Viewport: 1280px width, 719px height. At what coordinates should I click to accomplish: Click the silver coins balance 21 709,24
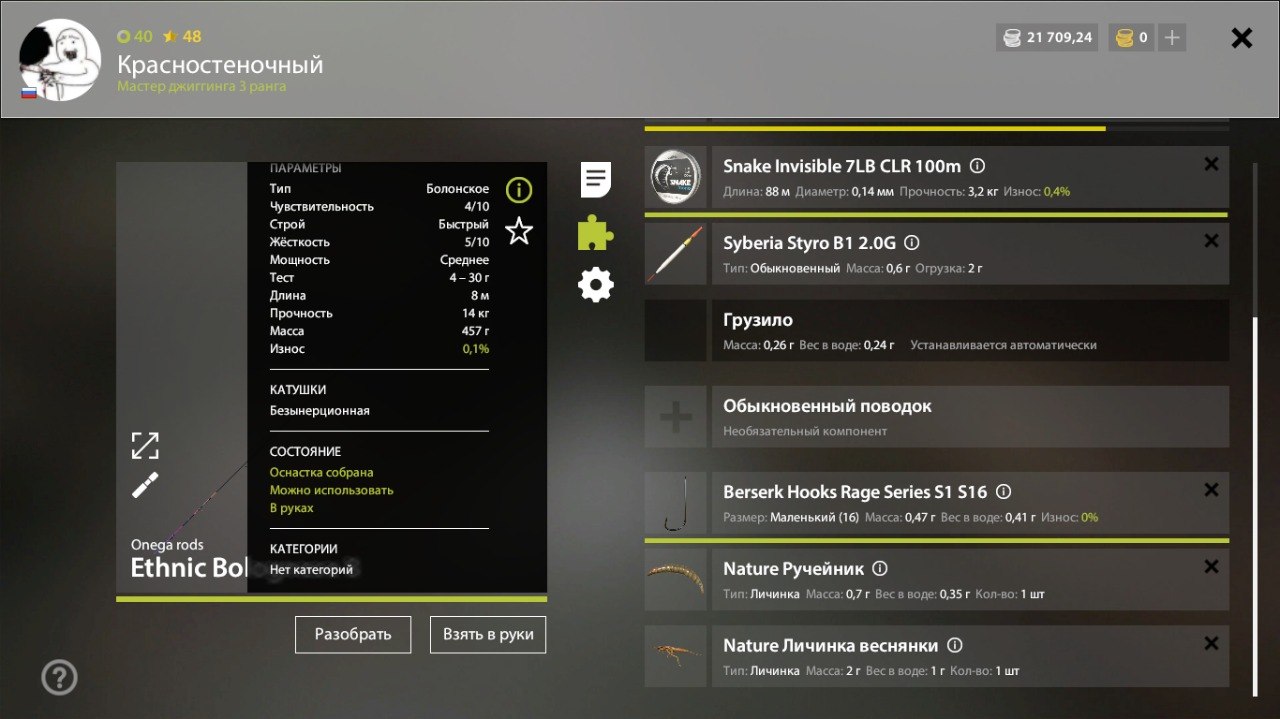point(1046,38)
